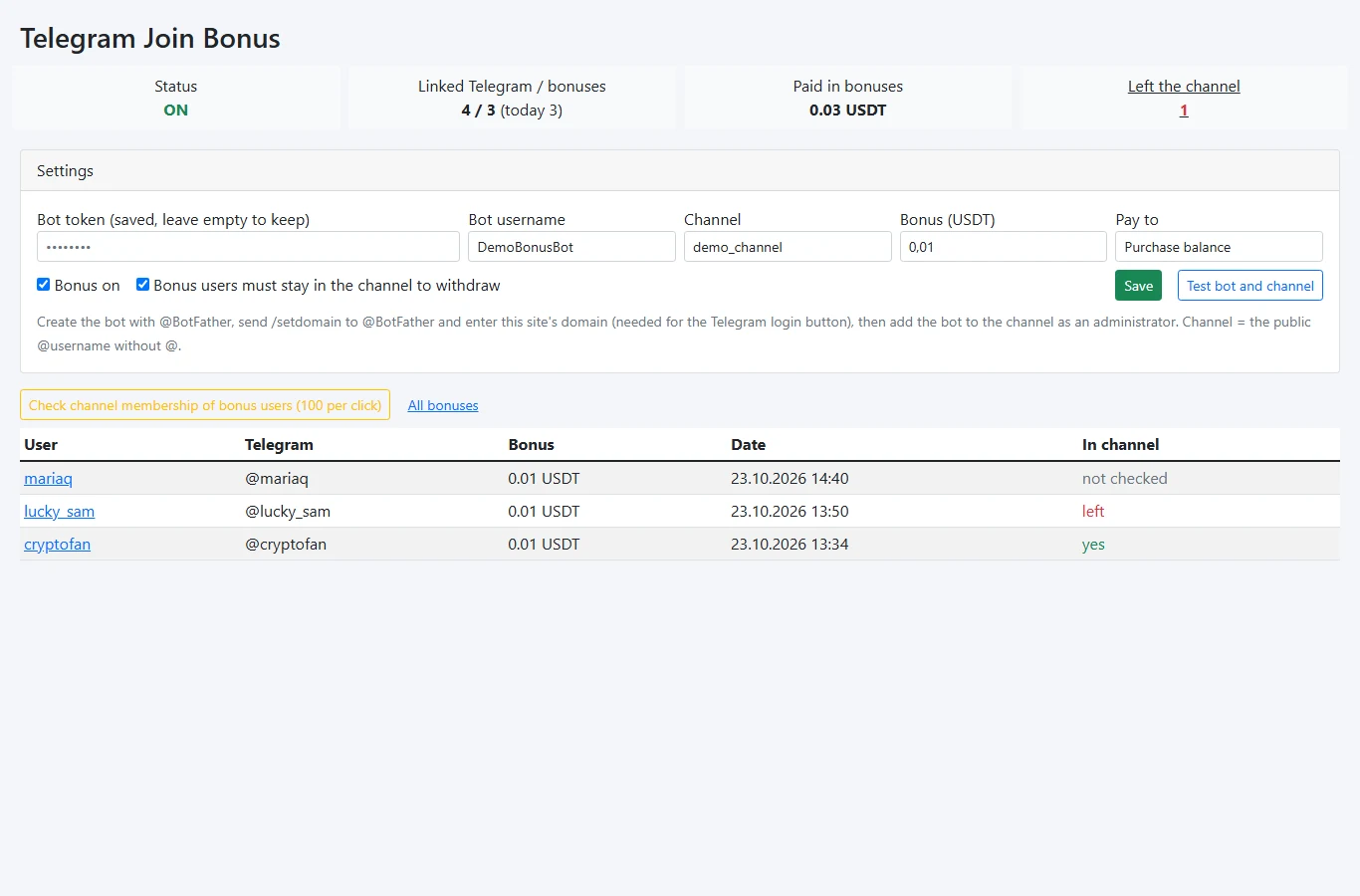The width and height of the screenshot is (1360, 896).
Task: Click the green "ON" status value
Action: pos(175,111)
